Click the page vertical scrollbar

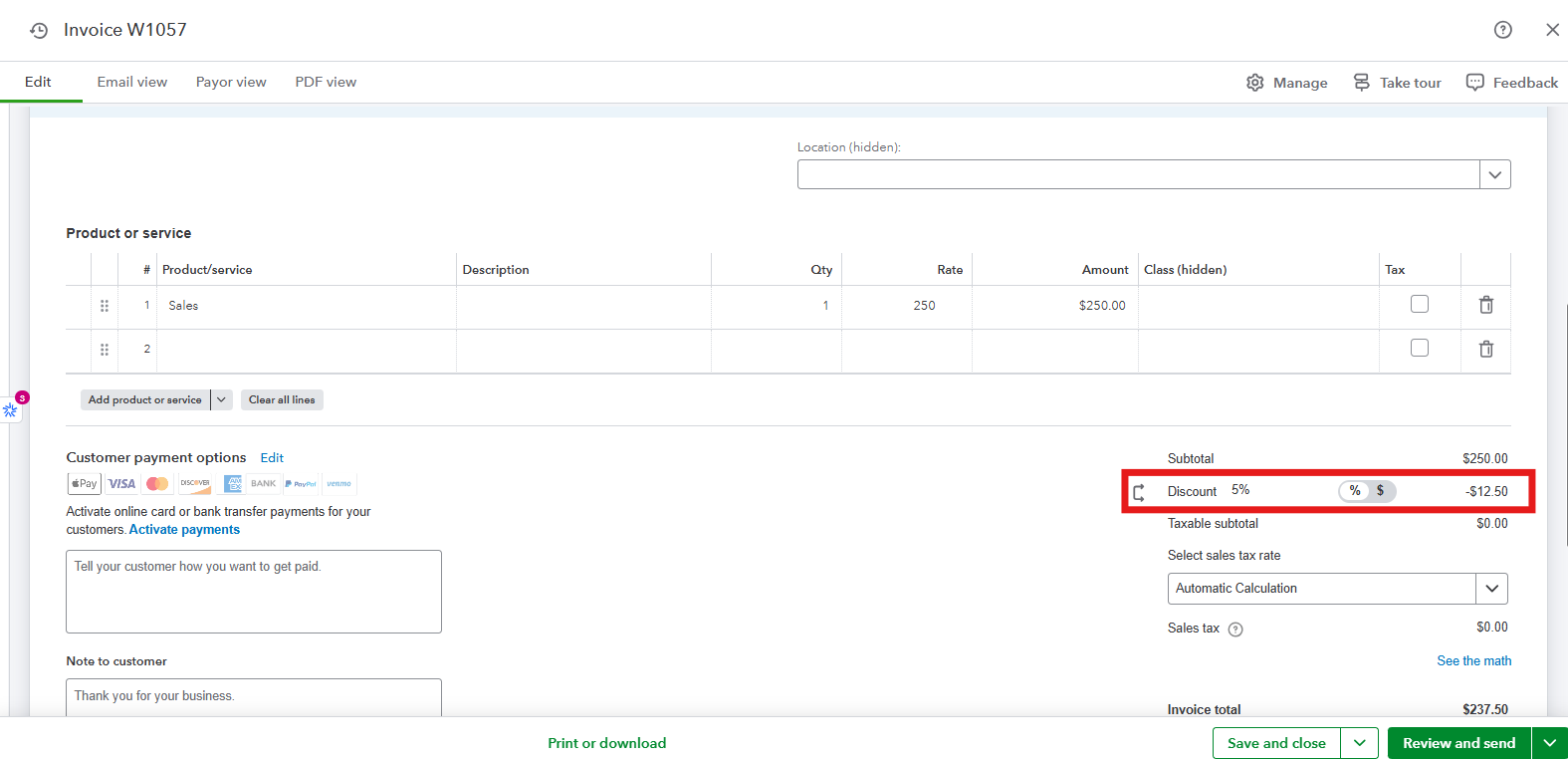click(1564, 425)
